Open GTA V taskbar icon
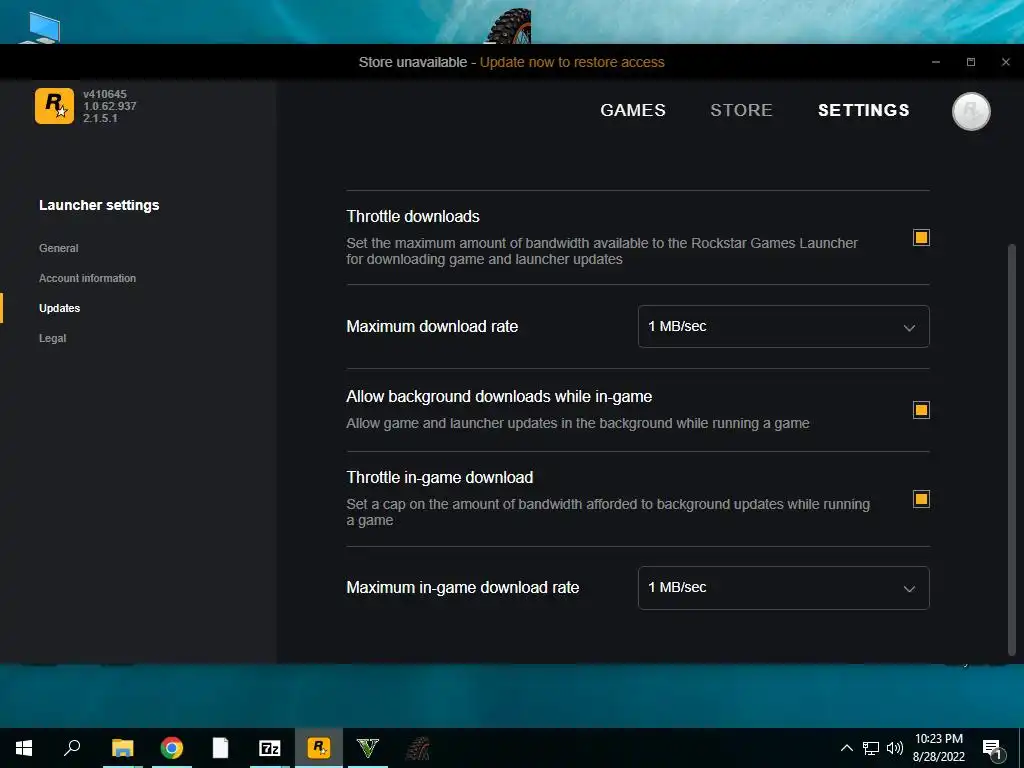 click(x=368, y=748)
